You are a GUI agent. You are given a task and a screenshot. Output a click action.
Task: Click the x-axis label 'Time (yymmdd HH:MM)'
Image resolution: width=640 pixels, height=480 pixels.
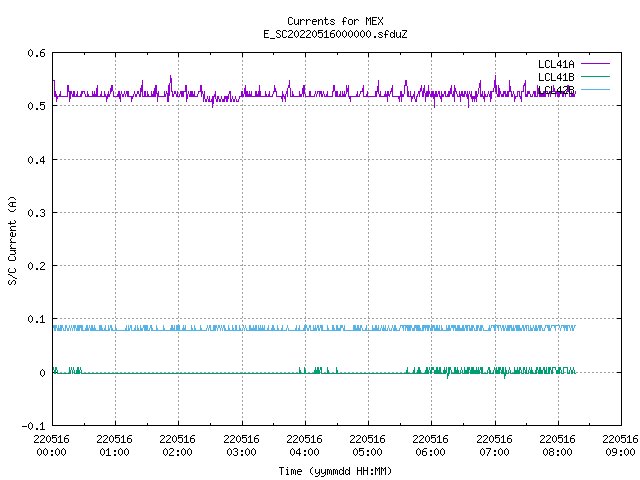pos(335,471)
